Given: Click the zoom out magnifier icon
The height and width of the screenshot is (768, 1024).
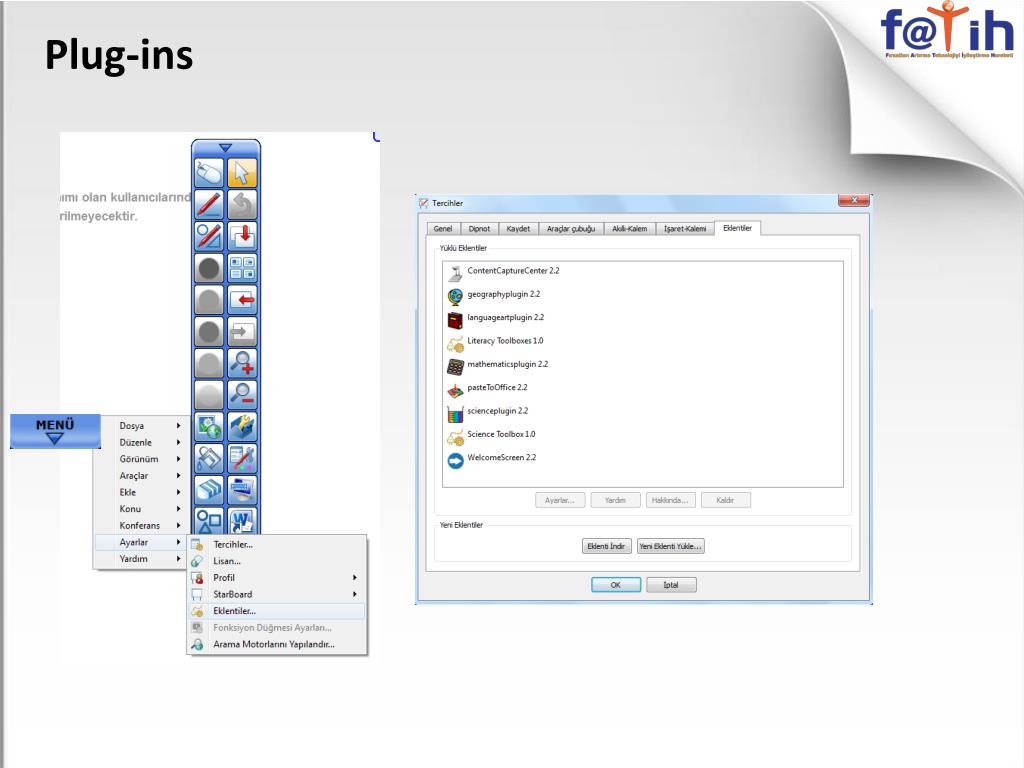Looking at the screenshot, I should [242, 394].
